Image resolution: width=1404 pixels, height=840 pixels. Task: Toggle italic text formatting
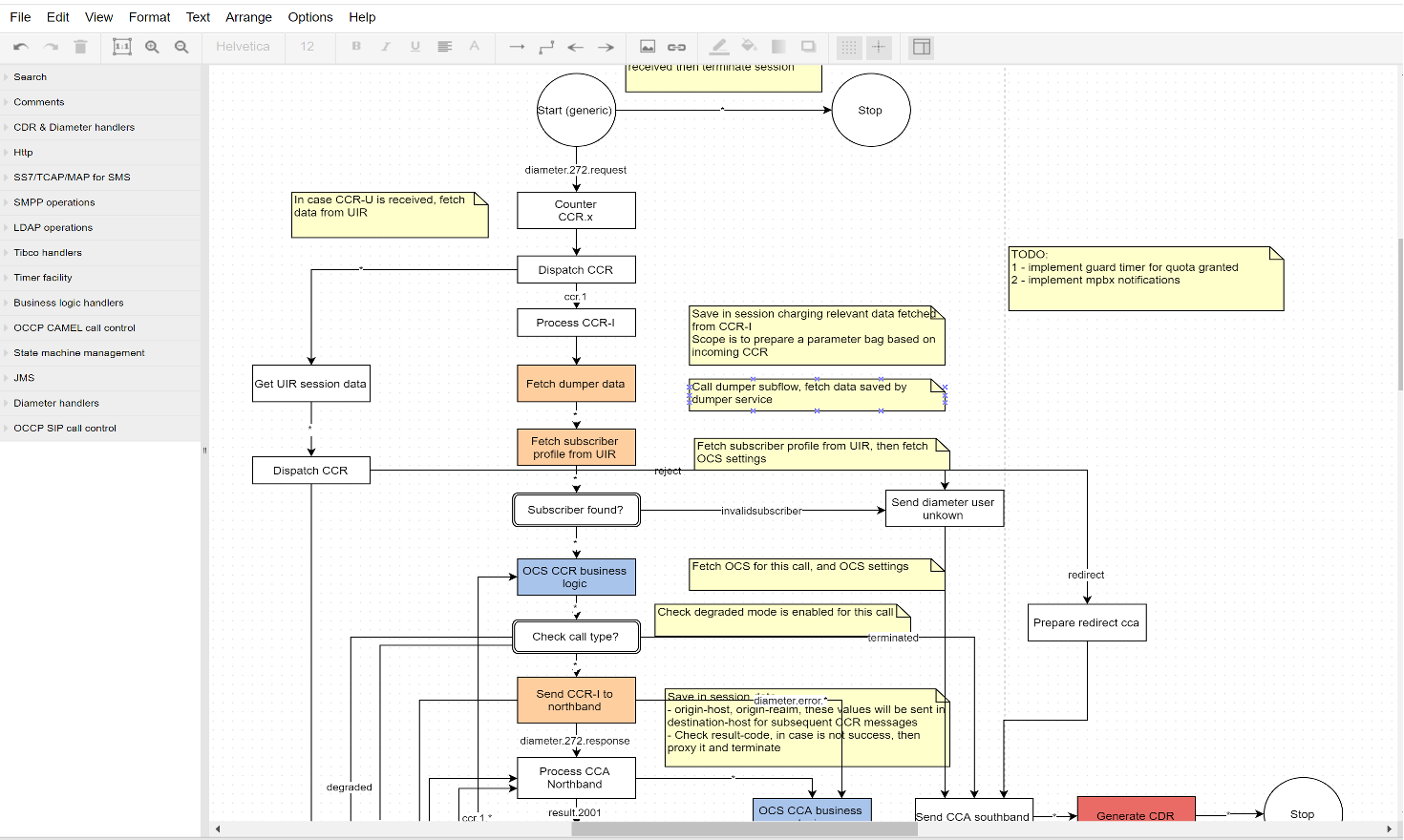coord(386,46)
